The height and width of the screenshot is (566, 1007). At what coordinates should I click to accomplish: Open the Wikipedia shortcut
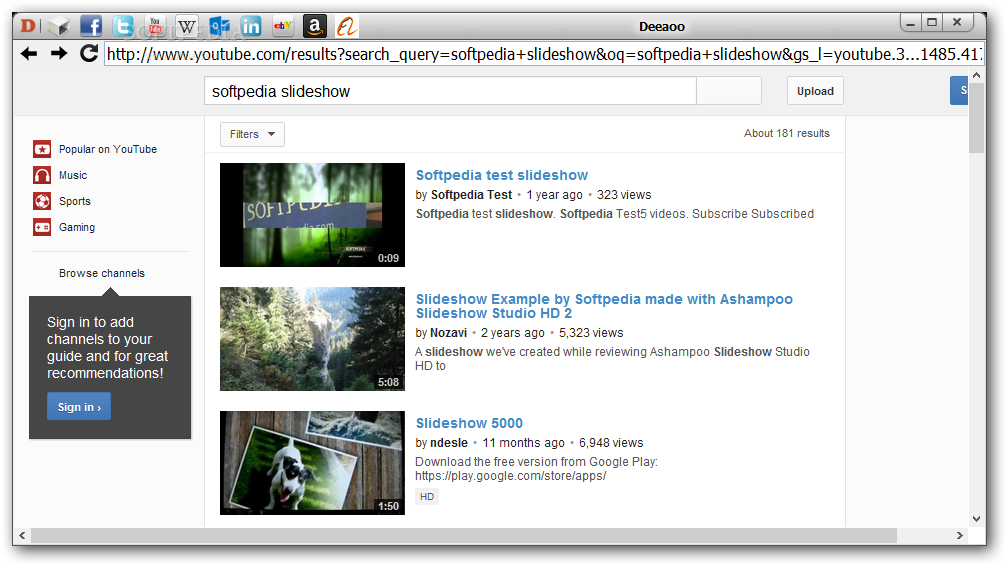click(187, 26)
